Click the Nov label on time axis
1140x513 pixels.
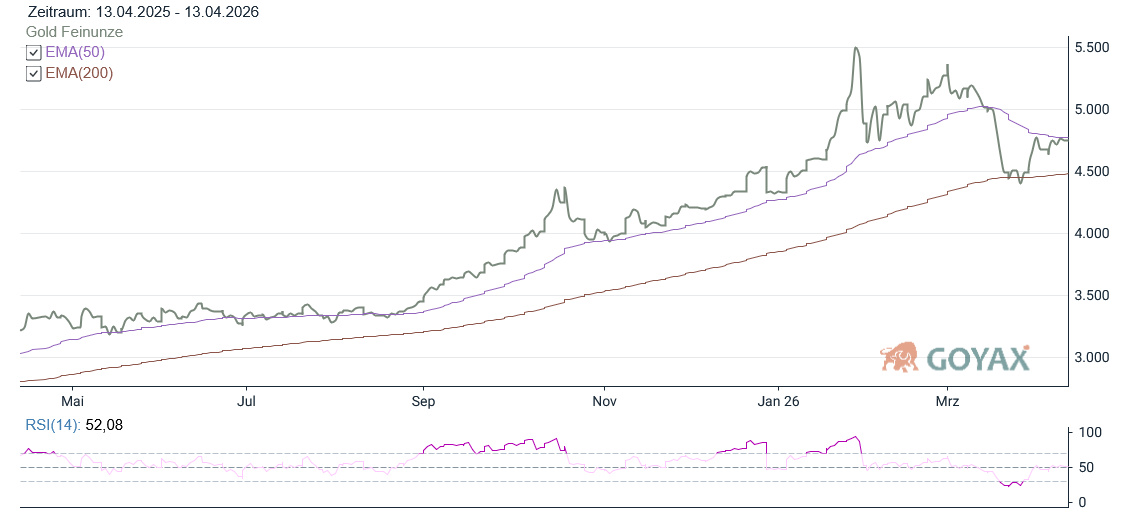[x=604, y=402]
